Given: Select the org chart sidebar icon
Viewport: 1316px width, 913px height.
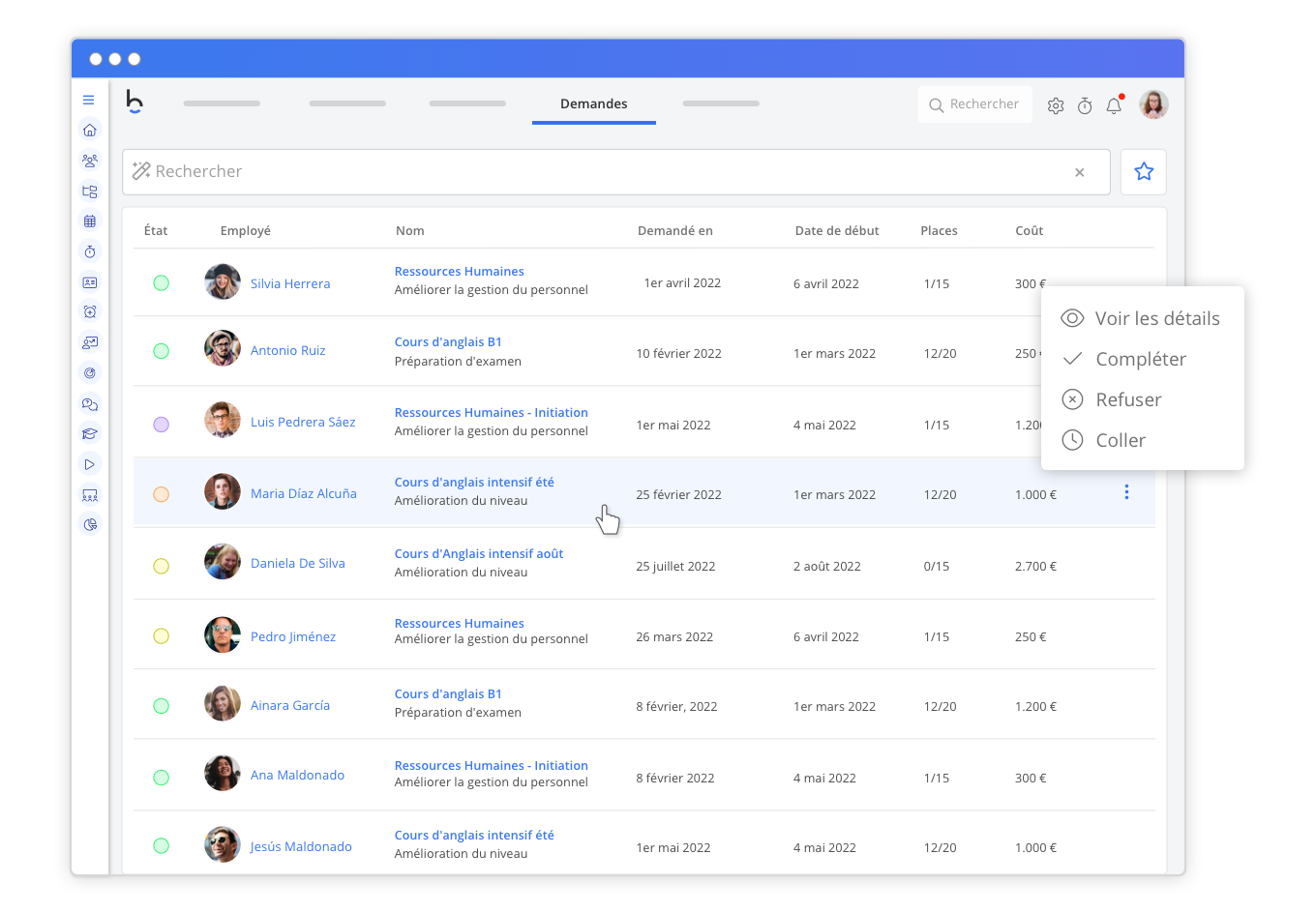Looking at the screenshot, I should [x=90, y=191].
